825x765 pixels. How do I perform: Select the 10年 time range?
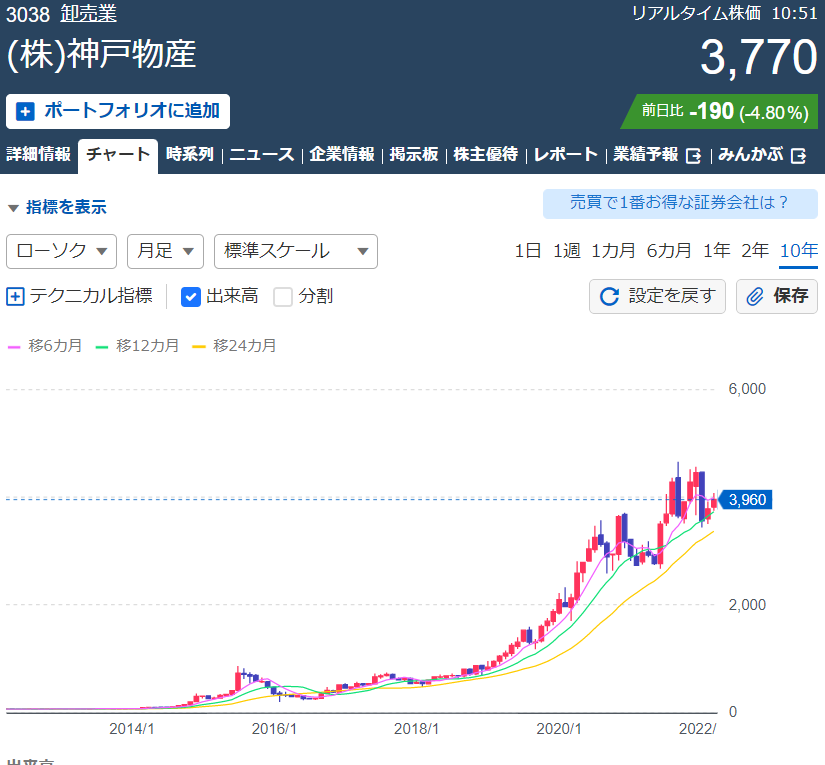(x=798, y=251)
